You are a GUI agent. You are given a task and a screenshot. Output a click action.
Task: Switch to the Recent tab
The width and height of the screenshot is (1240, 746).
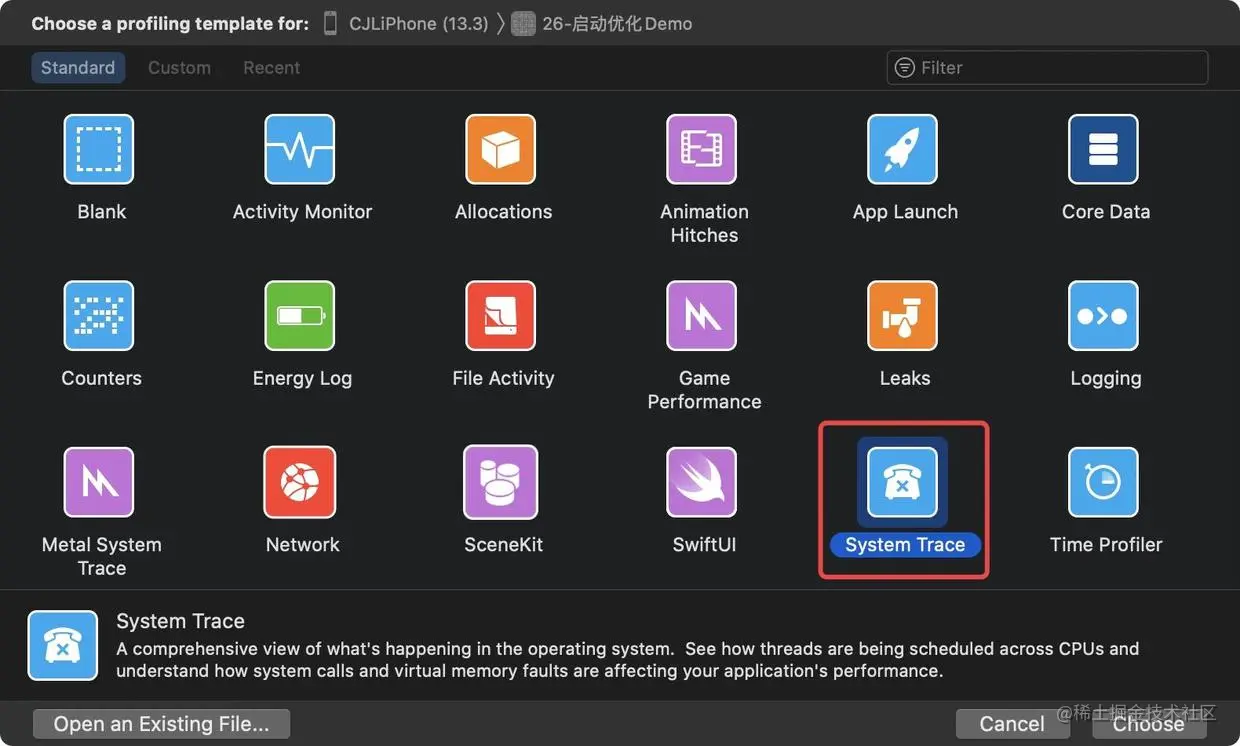point(271,68)
